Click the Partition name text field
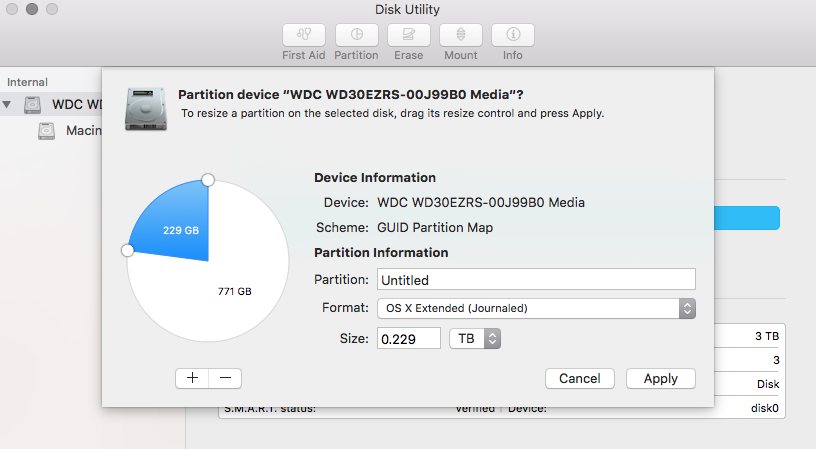Screen dimensions: 816x449 pos(535,280)
